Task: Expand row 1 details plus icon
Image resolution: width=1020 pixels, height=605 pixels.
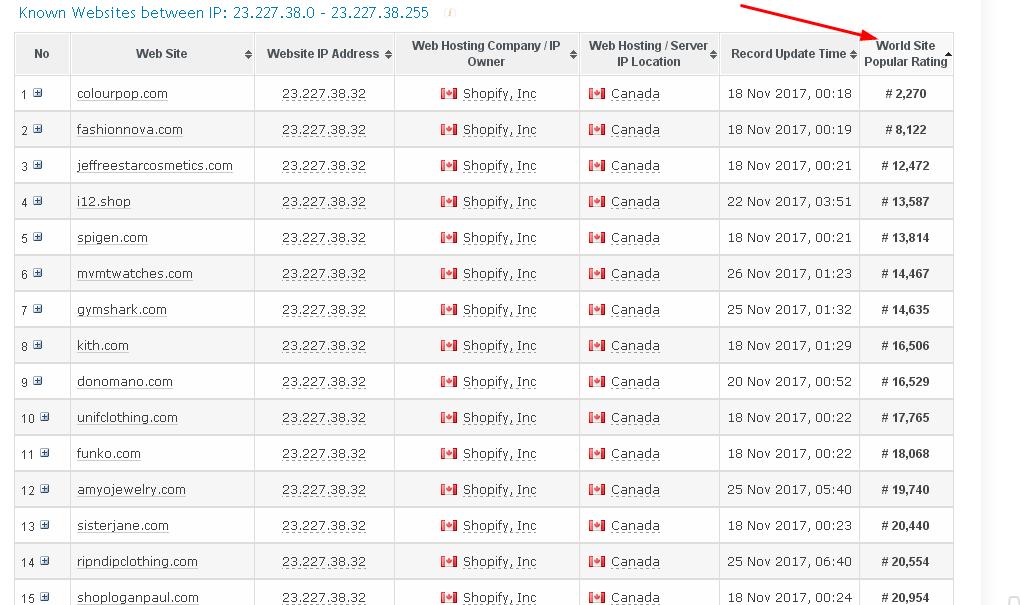Action: pos(38,93)
